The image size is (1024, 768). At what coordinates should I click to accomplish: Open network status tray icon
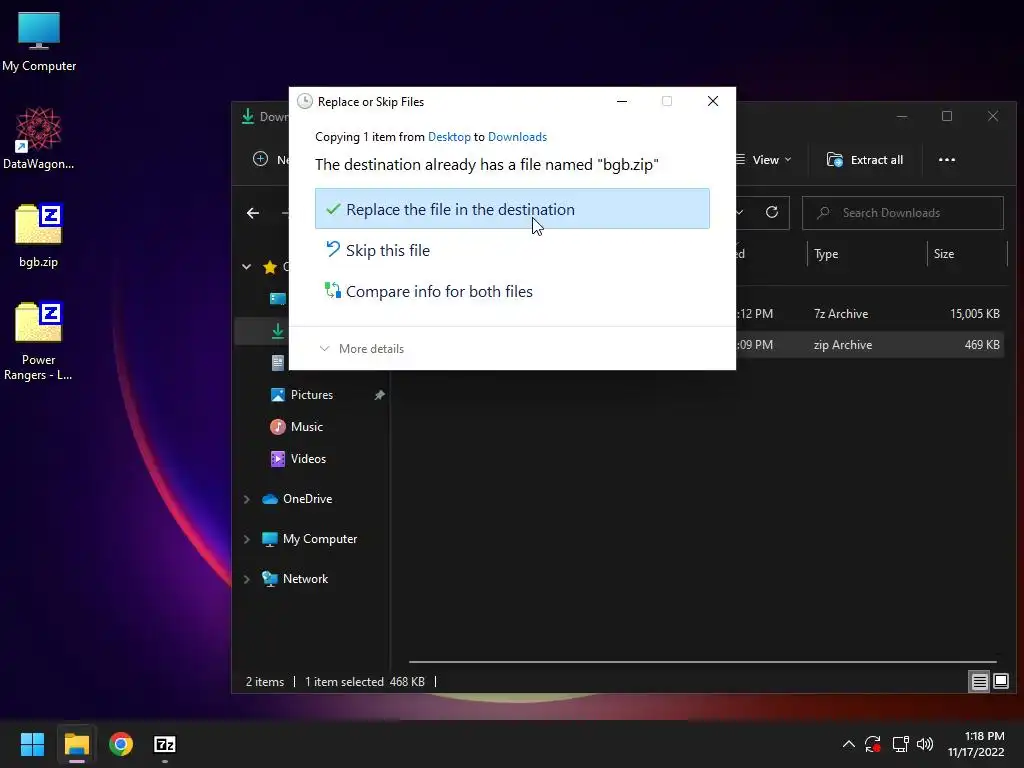pyautogui.click(x=901, y=744)
